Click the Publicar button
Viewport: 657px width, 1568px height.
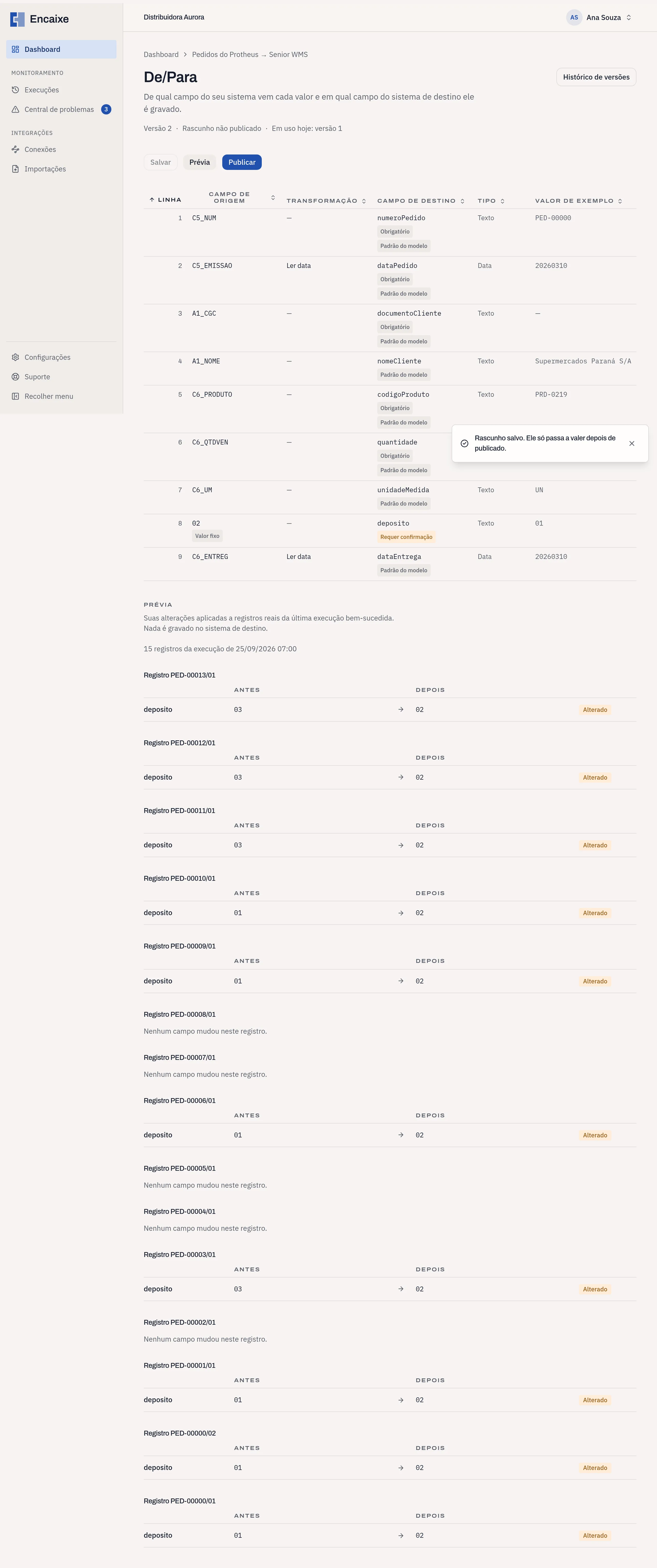[242, 162]
